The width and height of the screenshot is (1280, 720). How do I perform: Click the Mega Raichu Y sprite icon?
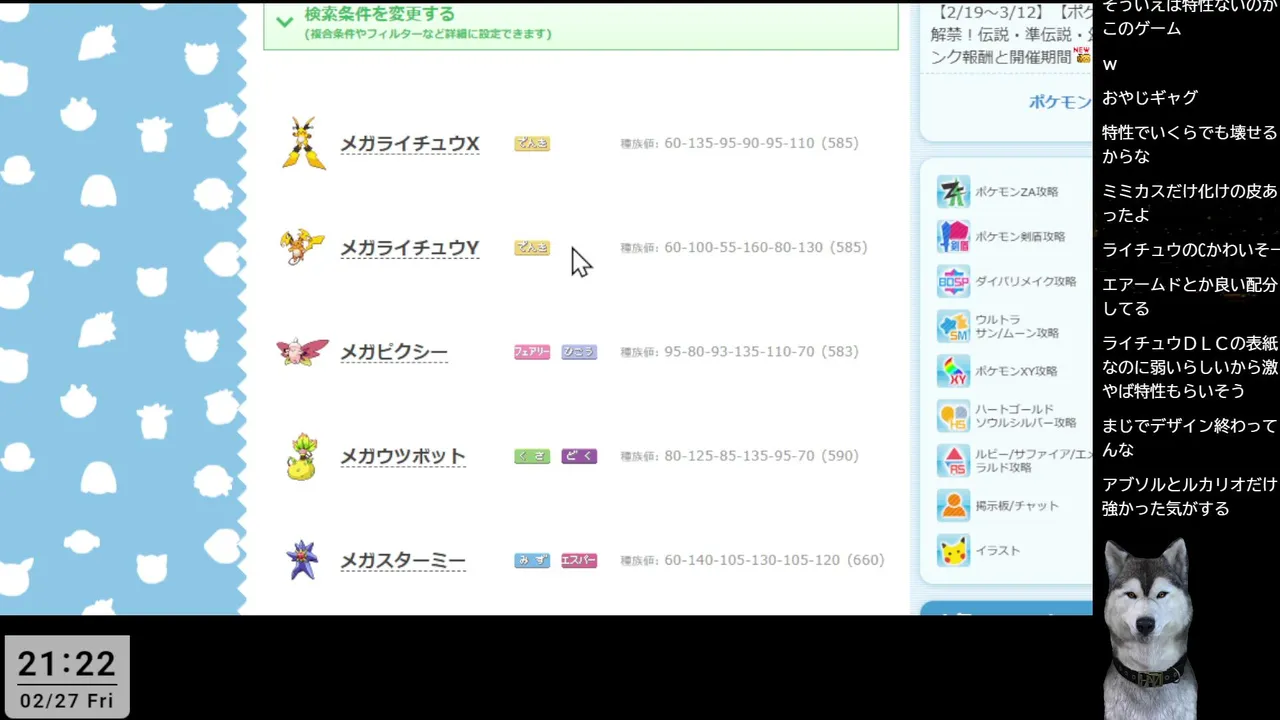click(x=302, y=247)
